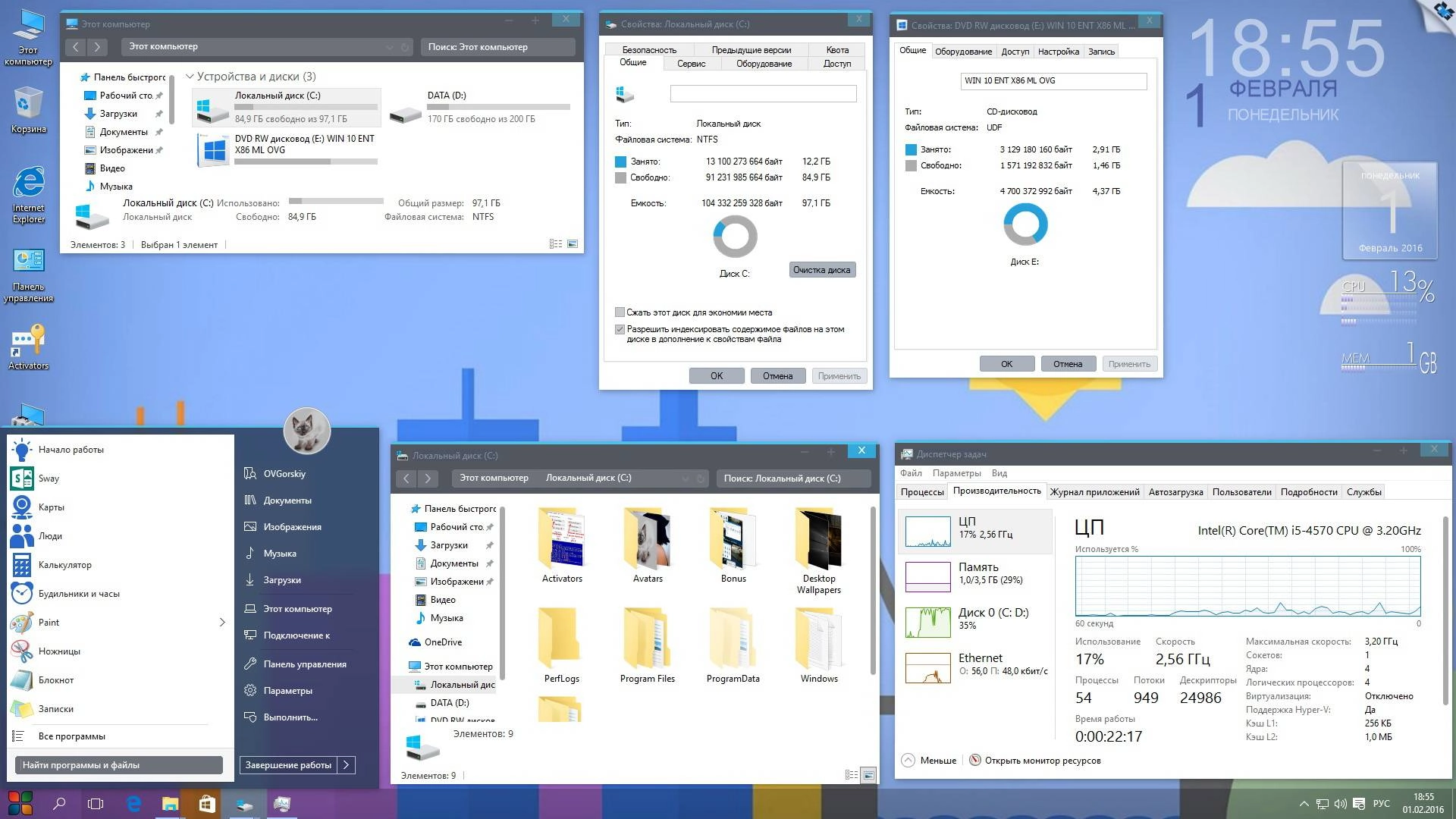1456x819 pixels.
Task: Click the user avatar picture in start menu
Action: tap(306, 431)
